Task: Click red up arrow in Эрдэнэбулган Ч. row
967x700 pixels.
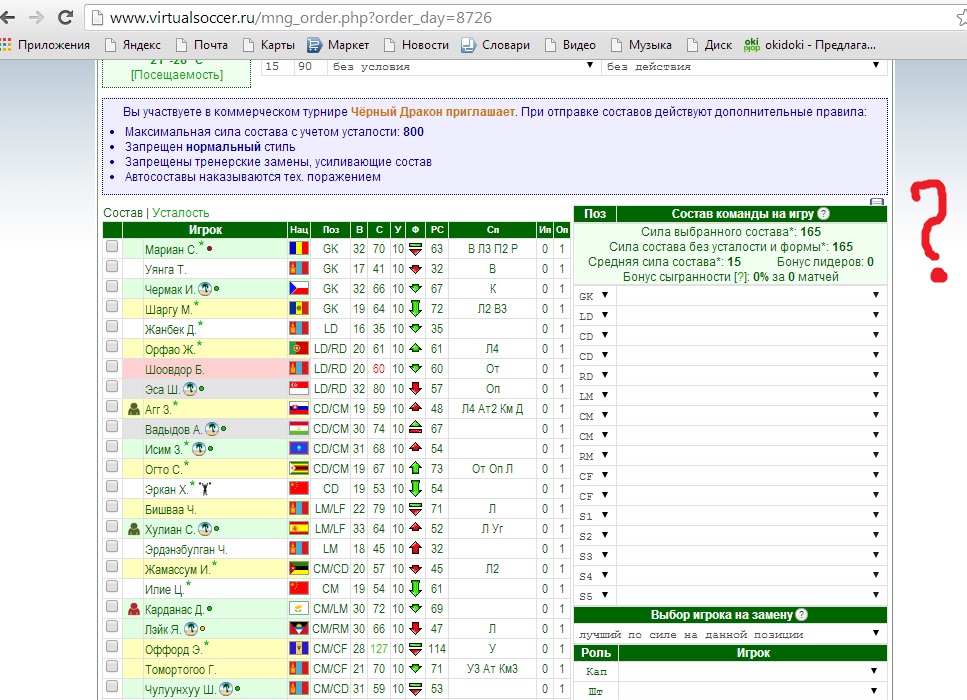Action: coord(416,548)
